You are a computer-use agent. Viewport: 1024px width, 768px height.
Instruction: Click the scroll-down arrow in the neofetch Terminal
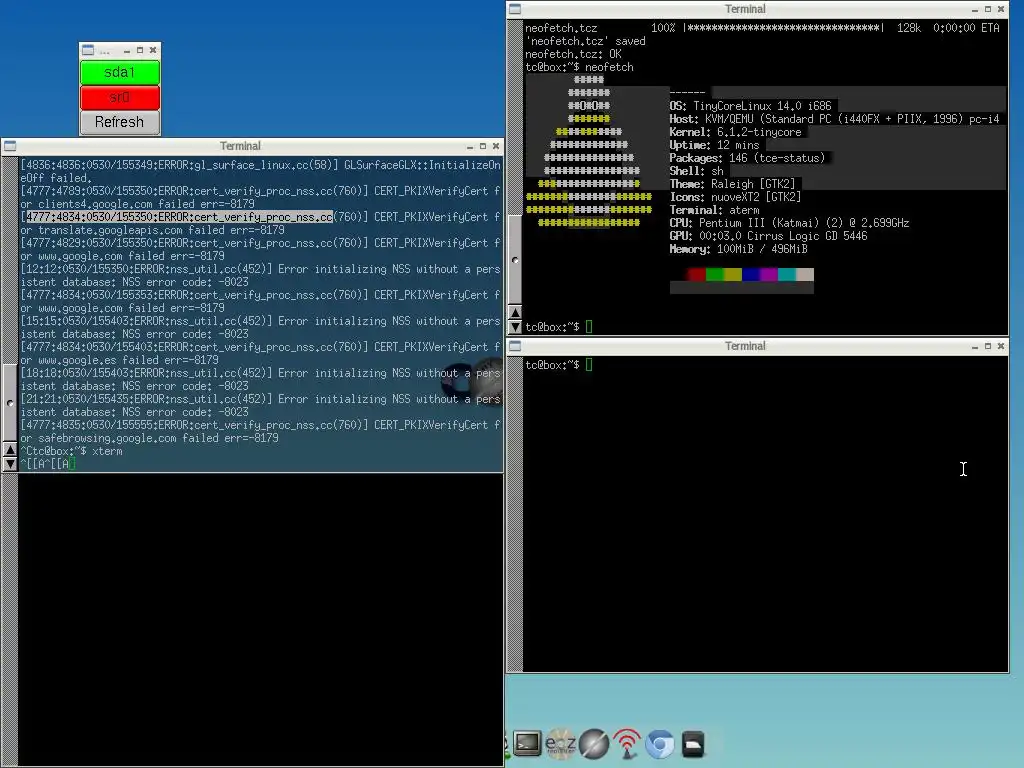point(515,327)
